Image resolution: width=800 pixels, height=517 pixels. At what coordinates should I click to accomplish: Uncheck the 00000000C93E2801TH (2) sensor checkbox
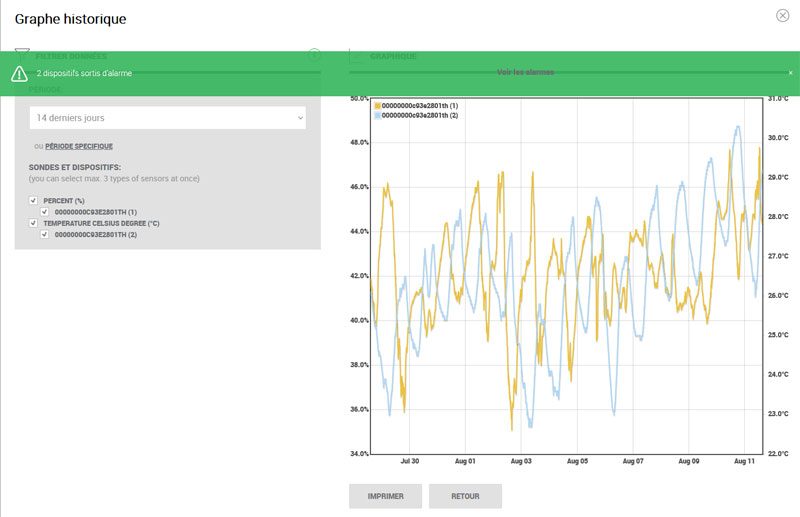(44, 234)
